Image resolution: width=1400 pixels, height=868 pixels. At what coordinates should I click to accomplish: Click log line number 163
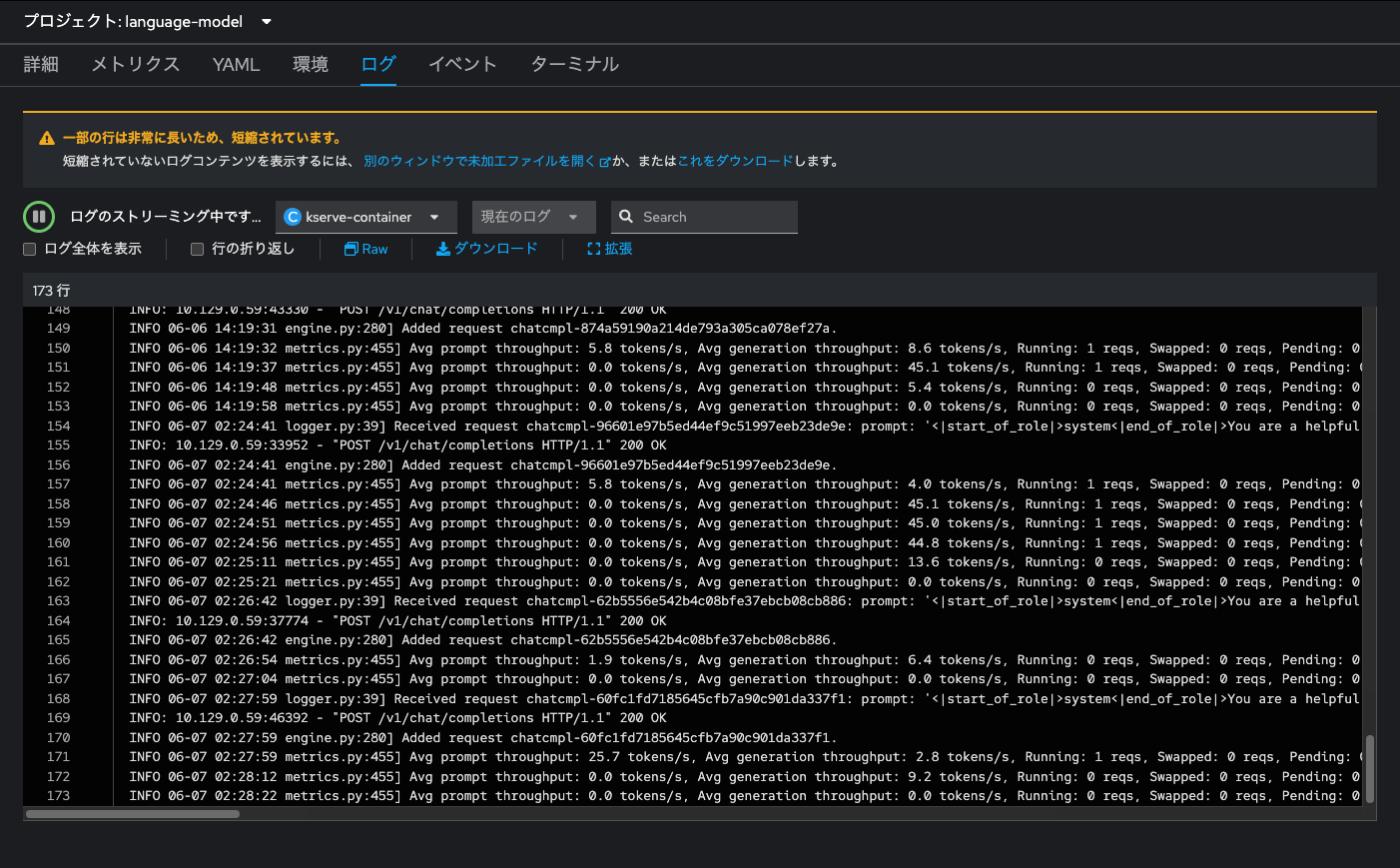(59, 601)
